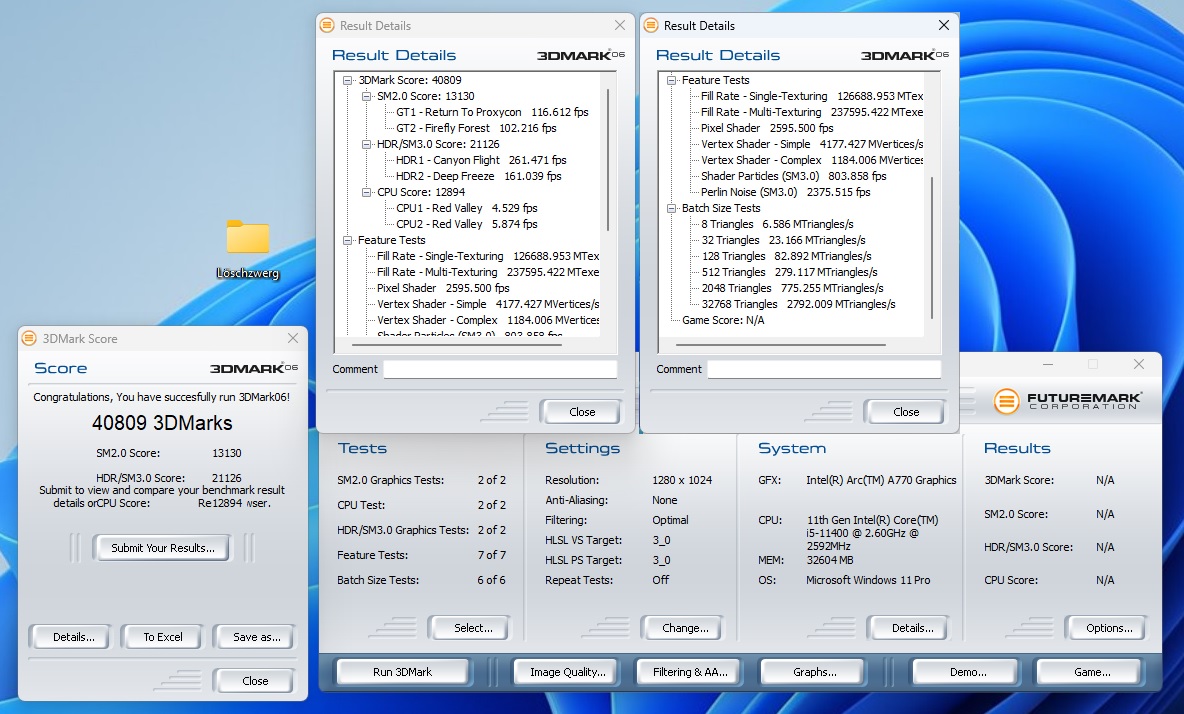
Task: Click the vertical scrollbar in the left Result Details
Action: click(608, 160)
